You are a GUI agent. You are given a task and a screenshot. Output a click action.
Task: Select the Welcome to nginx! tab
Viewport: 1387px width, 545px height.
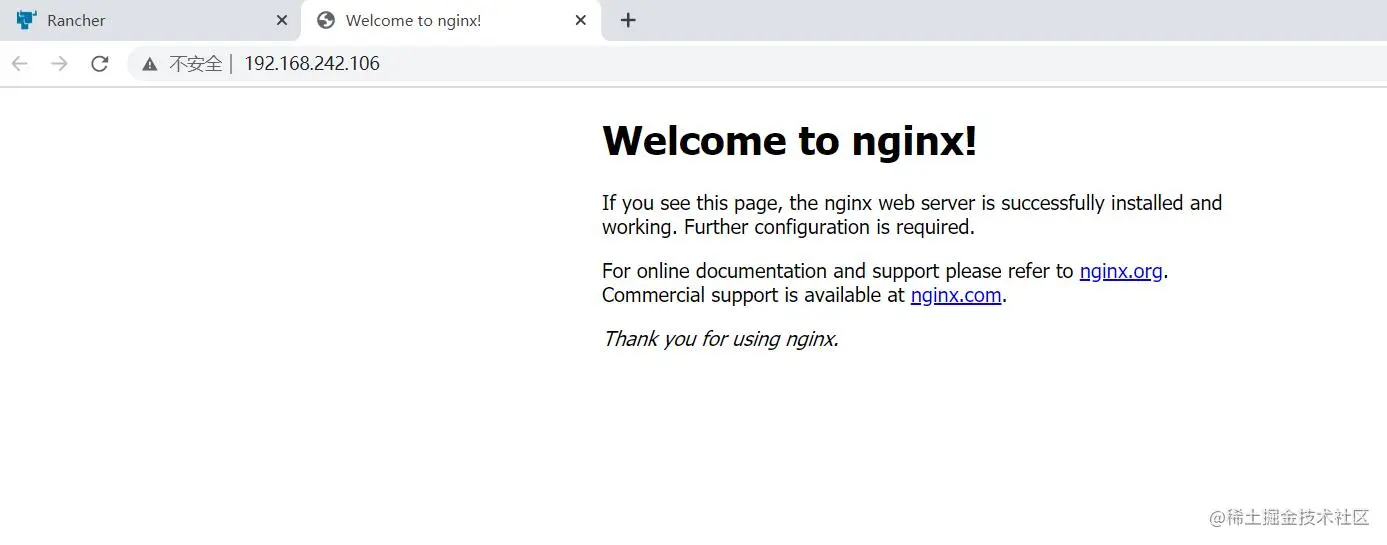(451, 20)
